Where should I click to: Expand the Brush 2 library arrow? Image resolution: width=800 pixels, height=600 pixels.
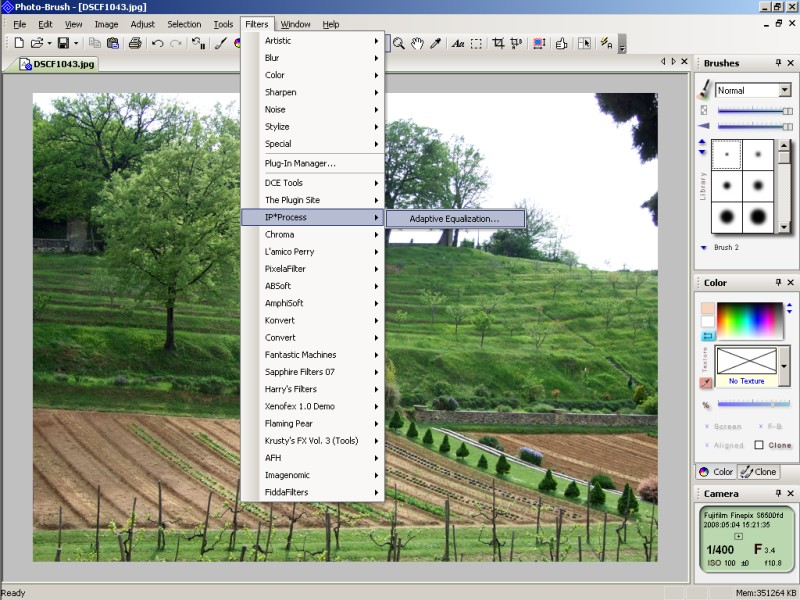click(704, 247)
